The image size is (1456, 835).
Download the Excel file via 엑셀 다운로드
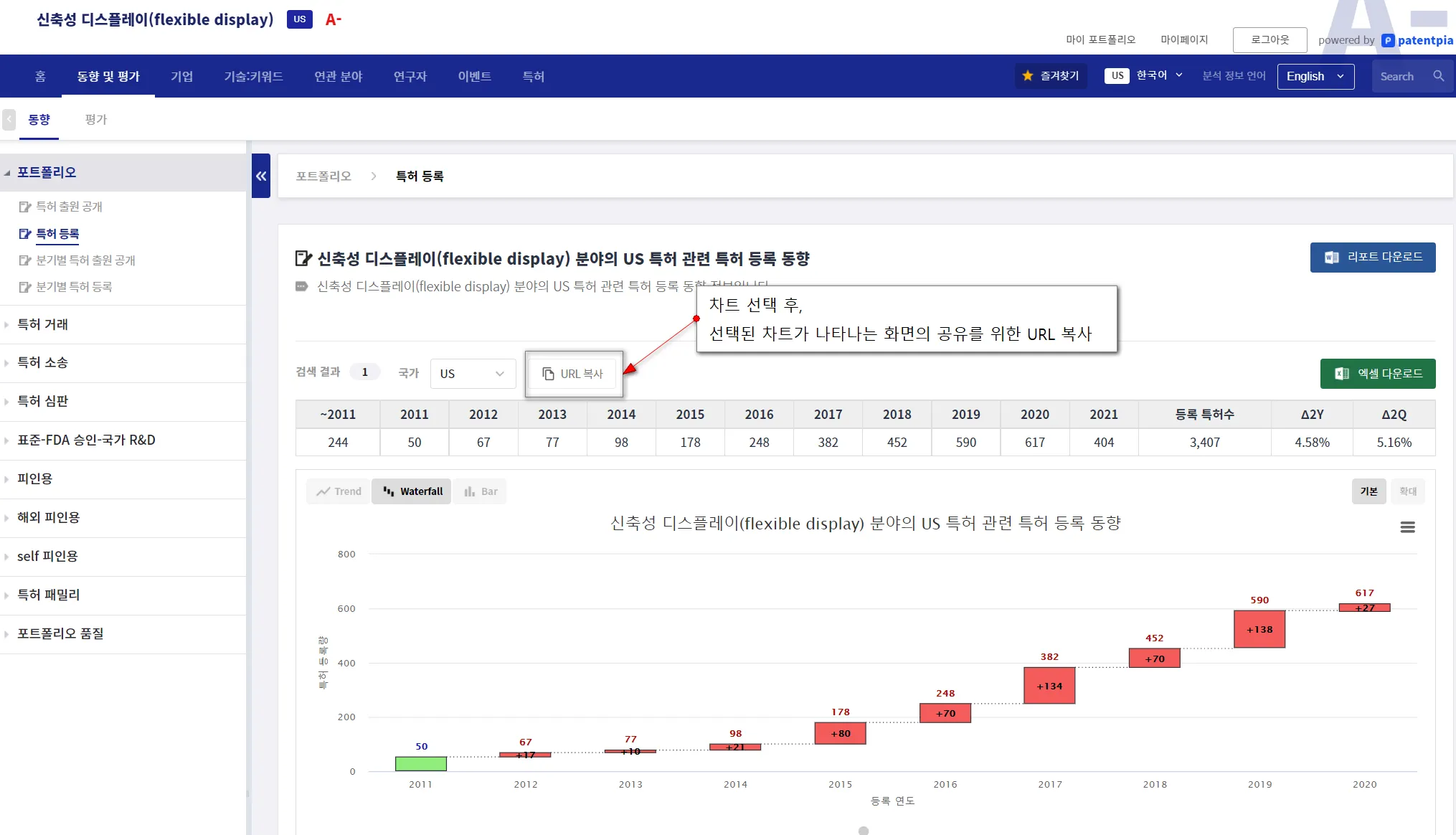pos(1377,374)
